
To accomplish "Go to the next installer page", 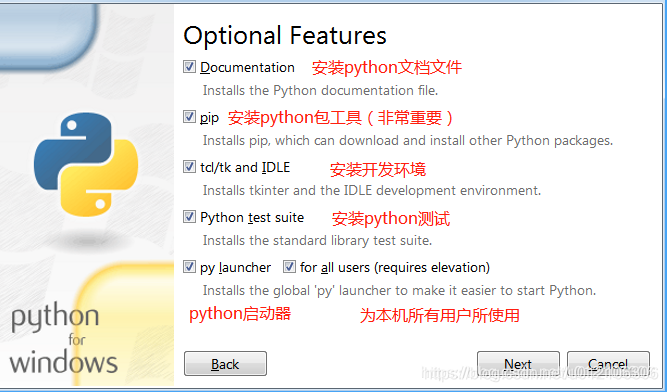I will [x=518, y=364].
